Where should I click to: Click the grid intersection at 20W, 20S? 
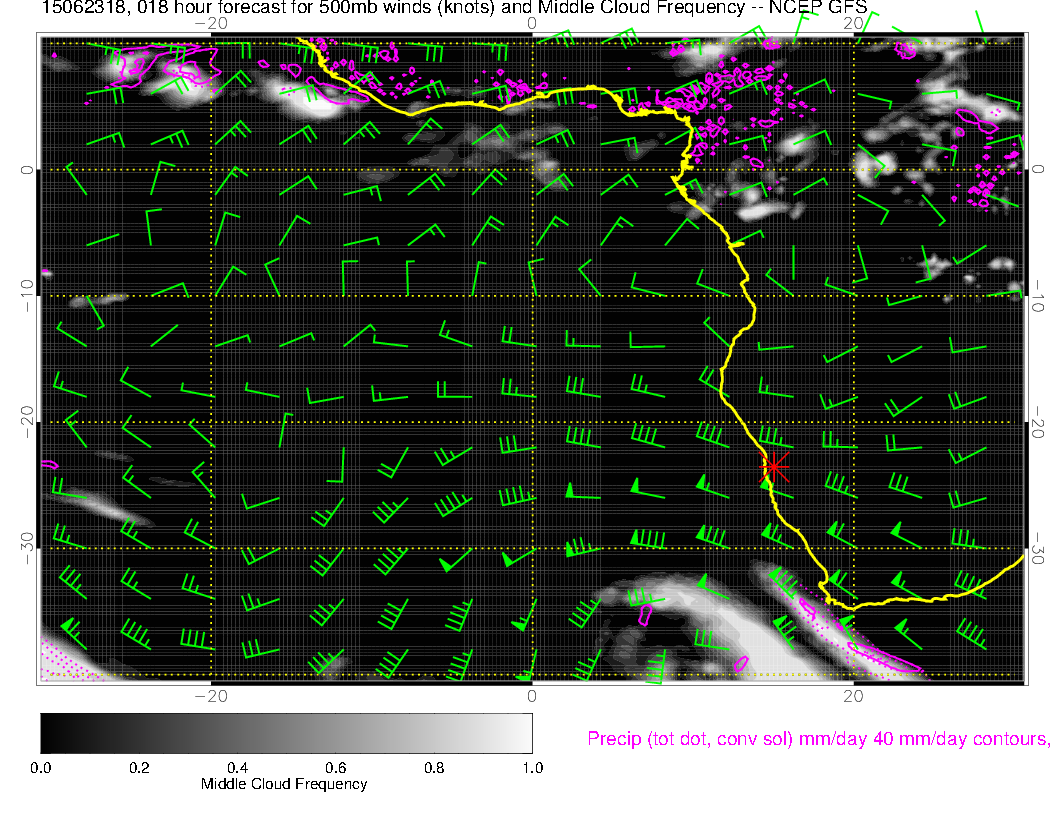[x=211, y=422]
